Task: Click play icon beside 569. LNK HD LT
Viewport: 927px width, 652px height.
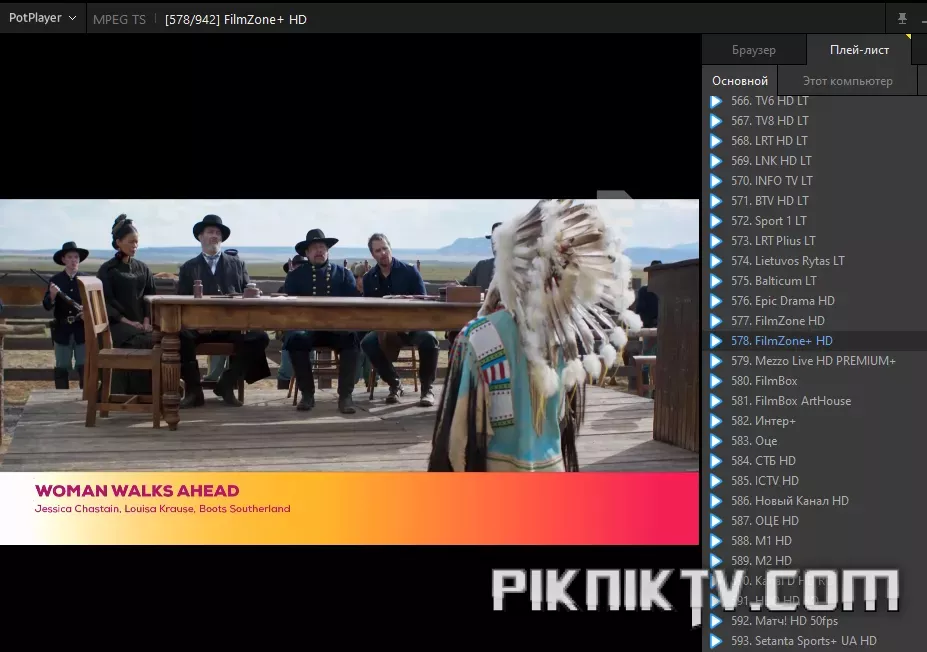Action: coord(716,161)
